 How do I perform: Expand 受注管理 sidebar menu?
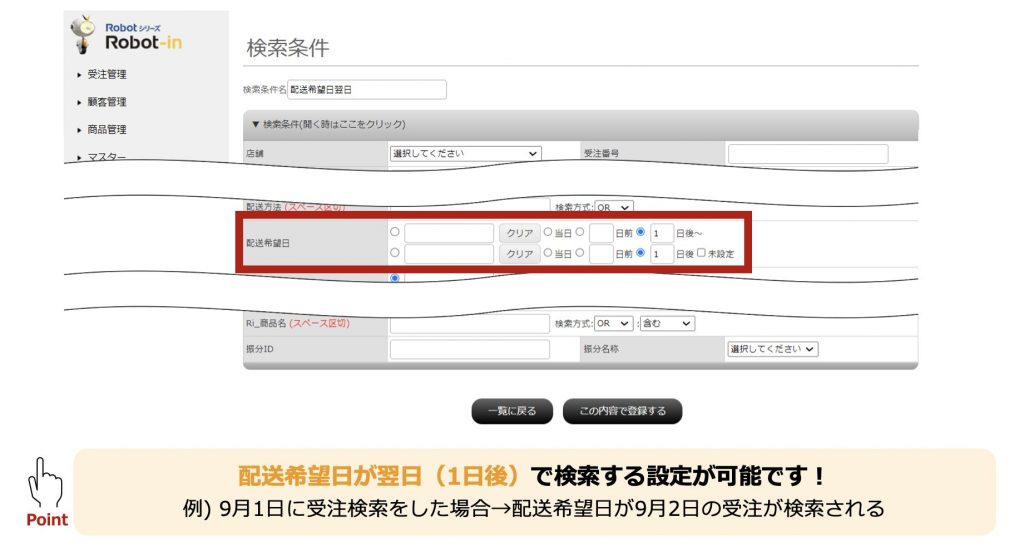coord(106,74)
